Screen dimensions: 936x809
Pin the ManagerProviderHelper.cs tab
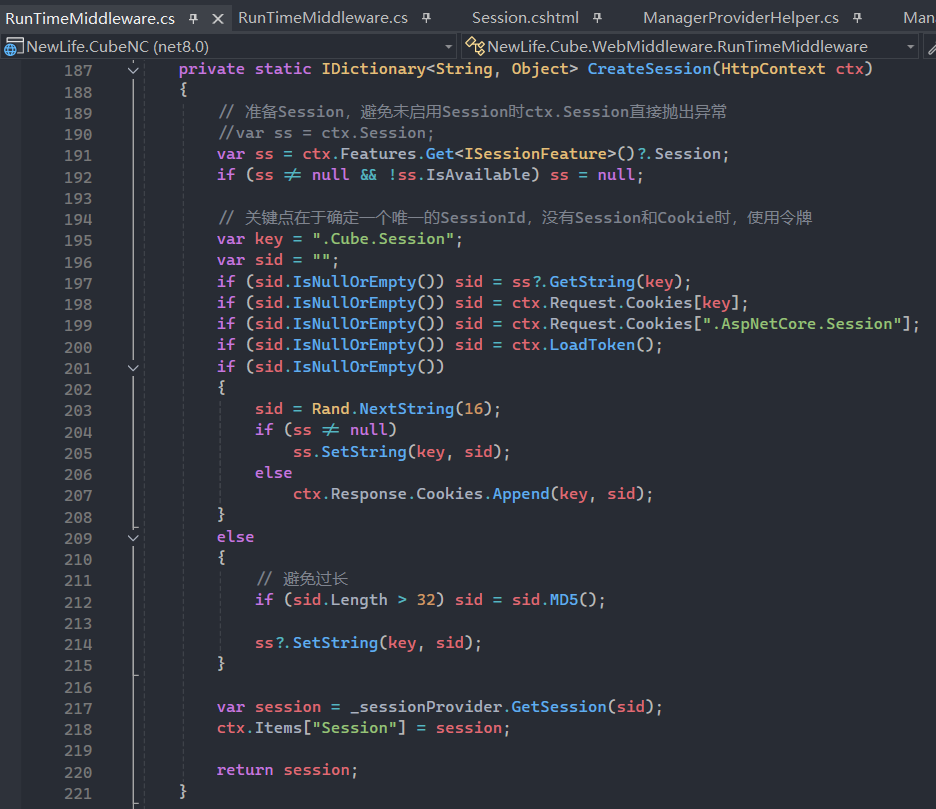click(858, 18)
